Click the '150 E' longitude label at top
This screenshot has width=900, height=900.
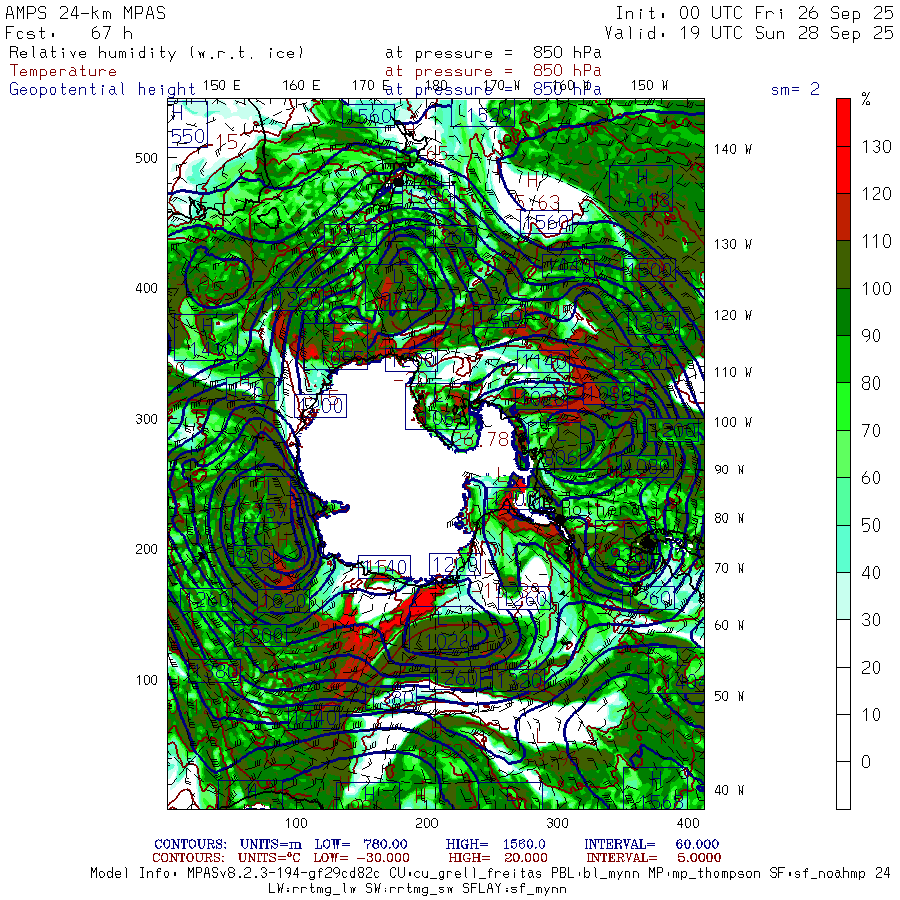[x=222, y=85]
